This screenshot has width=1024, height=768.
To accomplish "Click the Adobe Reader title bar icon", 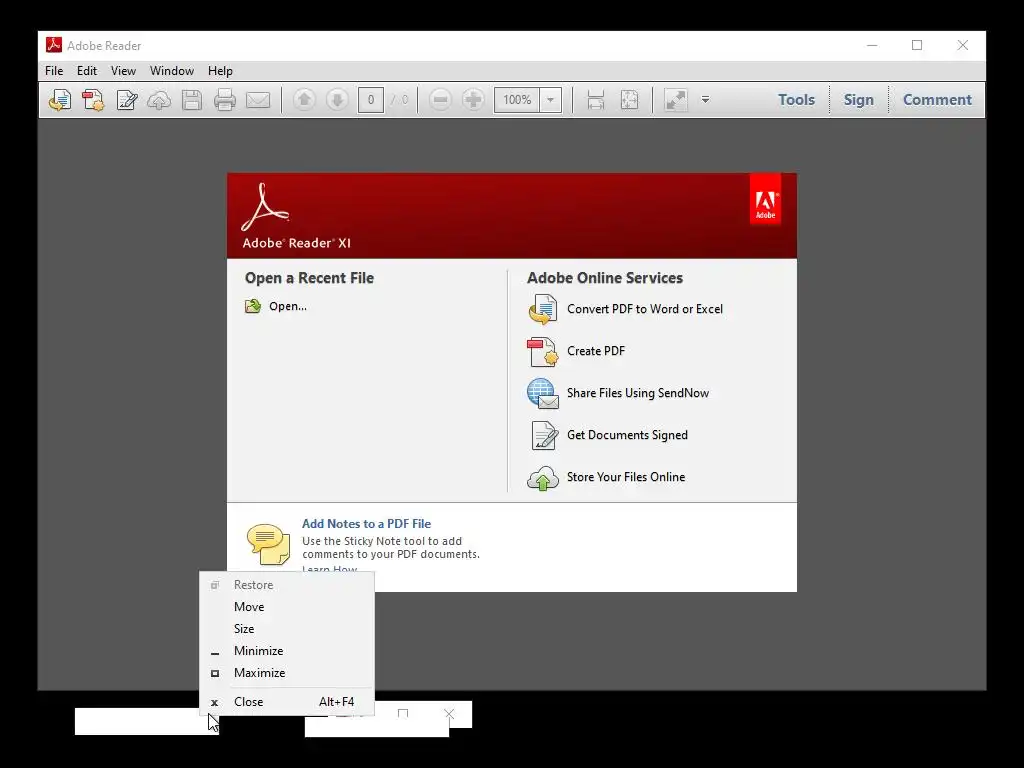I will 54,45.
